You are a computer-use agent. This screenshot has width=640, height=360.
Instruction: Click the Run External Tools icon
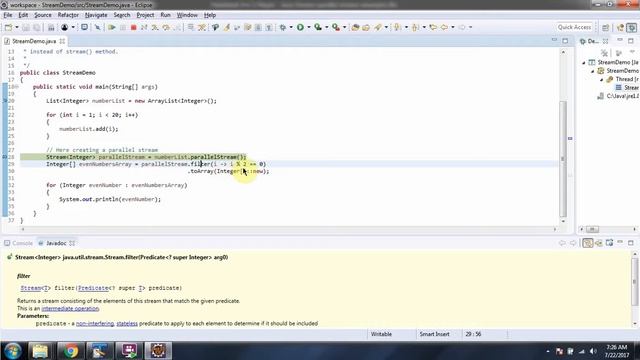[x=336, y=27]
